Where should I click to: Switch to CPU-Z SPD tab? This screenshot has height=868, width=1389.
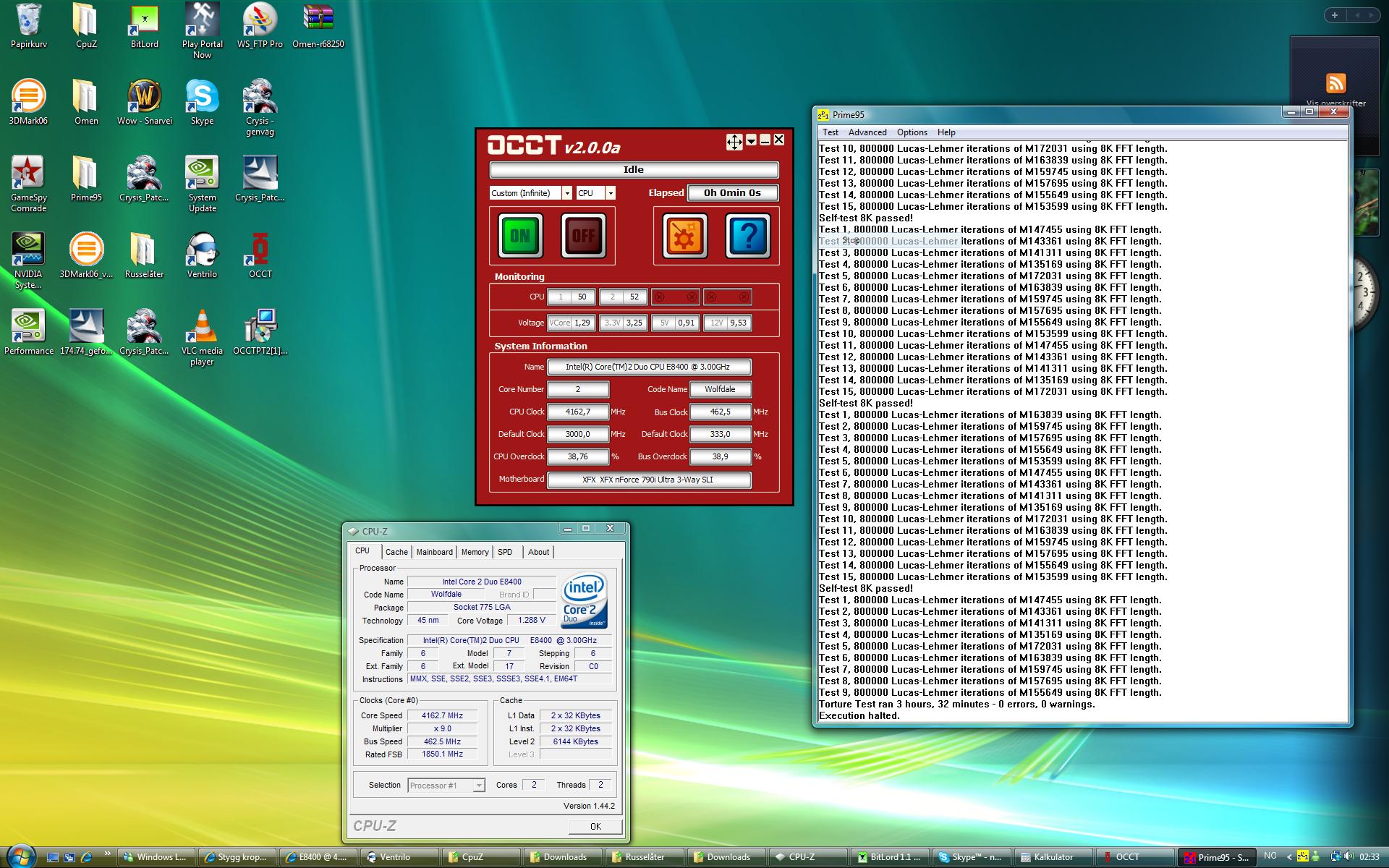pyautogui.click(x=505, y=552)
